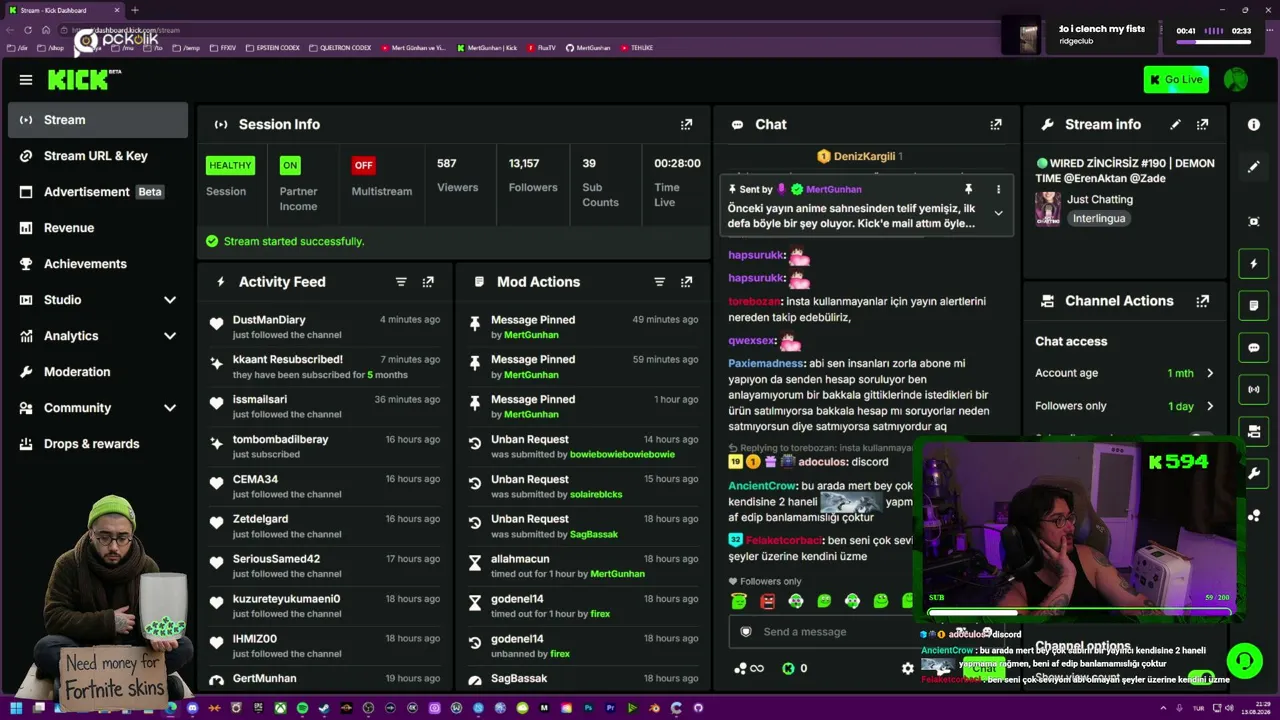This screenshot has height=720, width=1280.
Task: Toggle the camera sidebar icon
Action: (1254, 431)
